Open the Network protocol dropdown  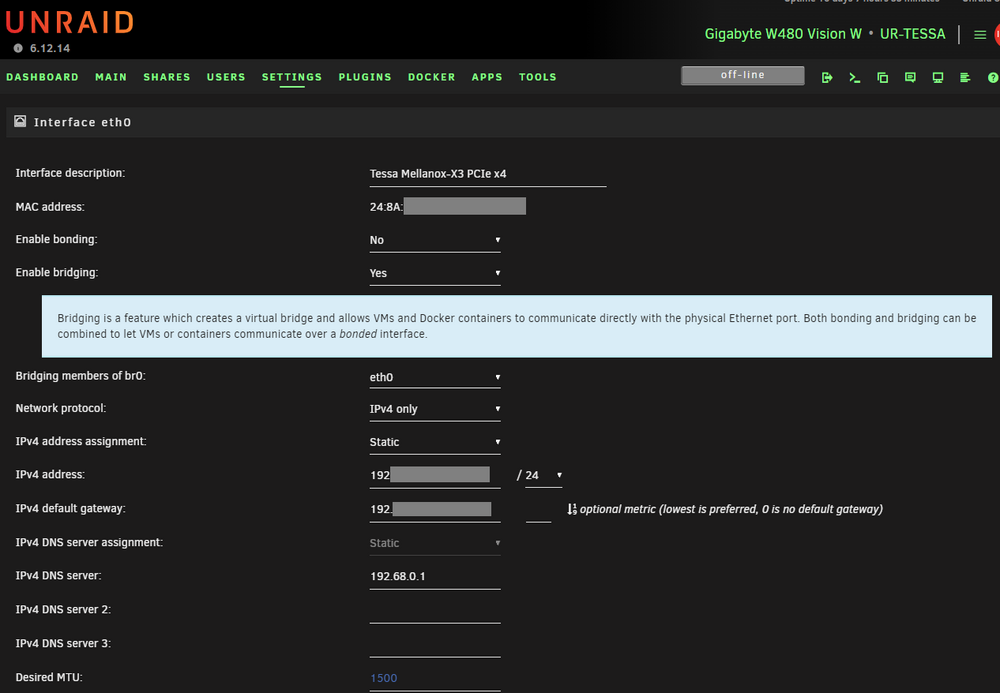pyautogui.click(x=435, y=409)
